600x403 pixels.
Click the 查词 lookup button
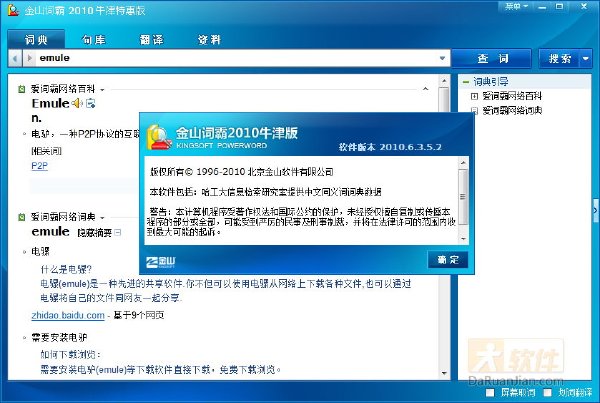tap(492, 59)
